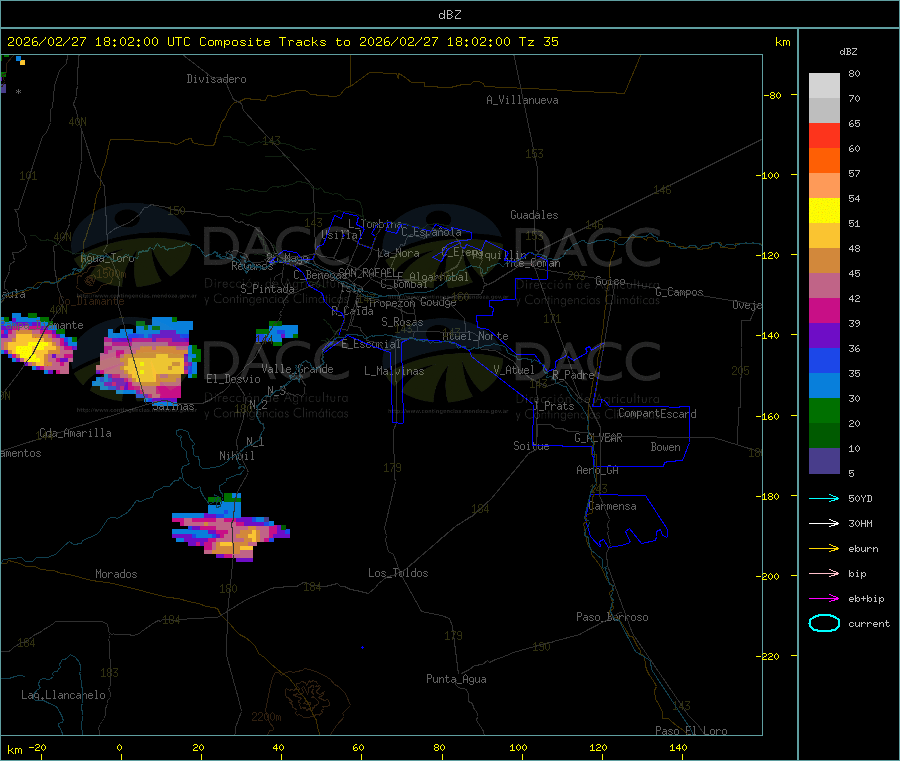Click the white 30HM arrow in legend

point(824,523)
